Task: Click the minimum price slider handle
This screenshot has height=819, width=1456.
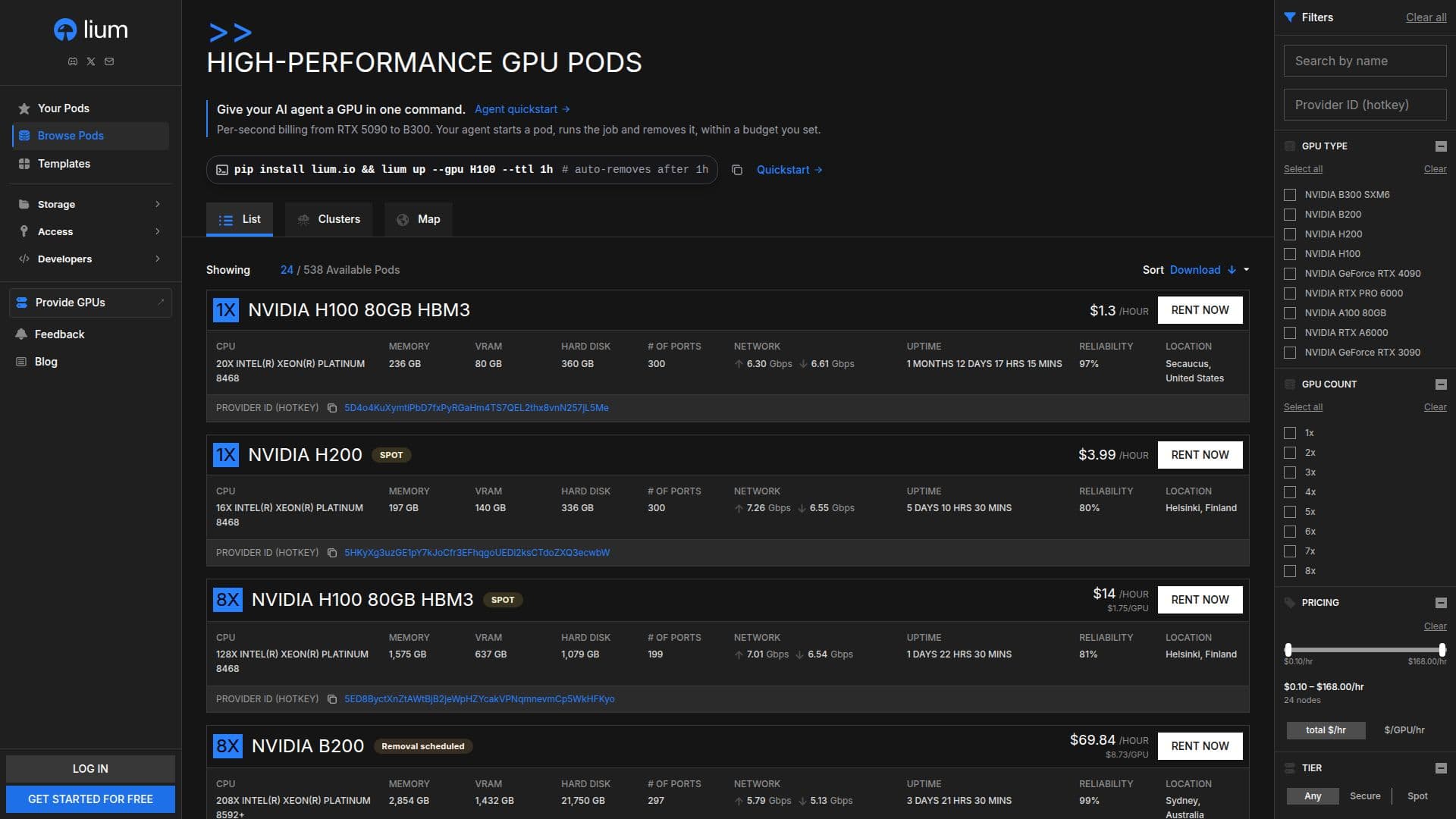Action: coord(1288,650)
